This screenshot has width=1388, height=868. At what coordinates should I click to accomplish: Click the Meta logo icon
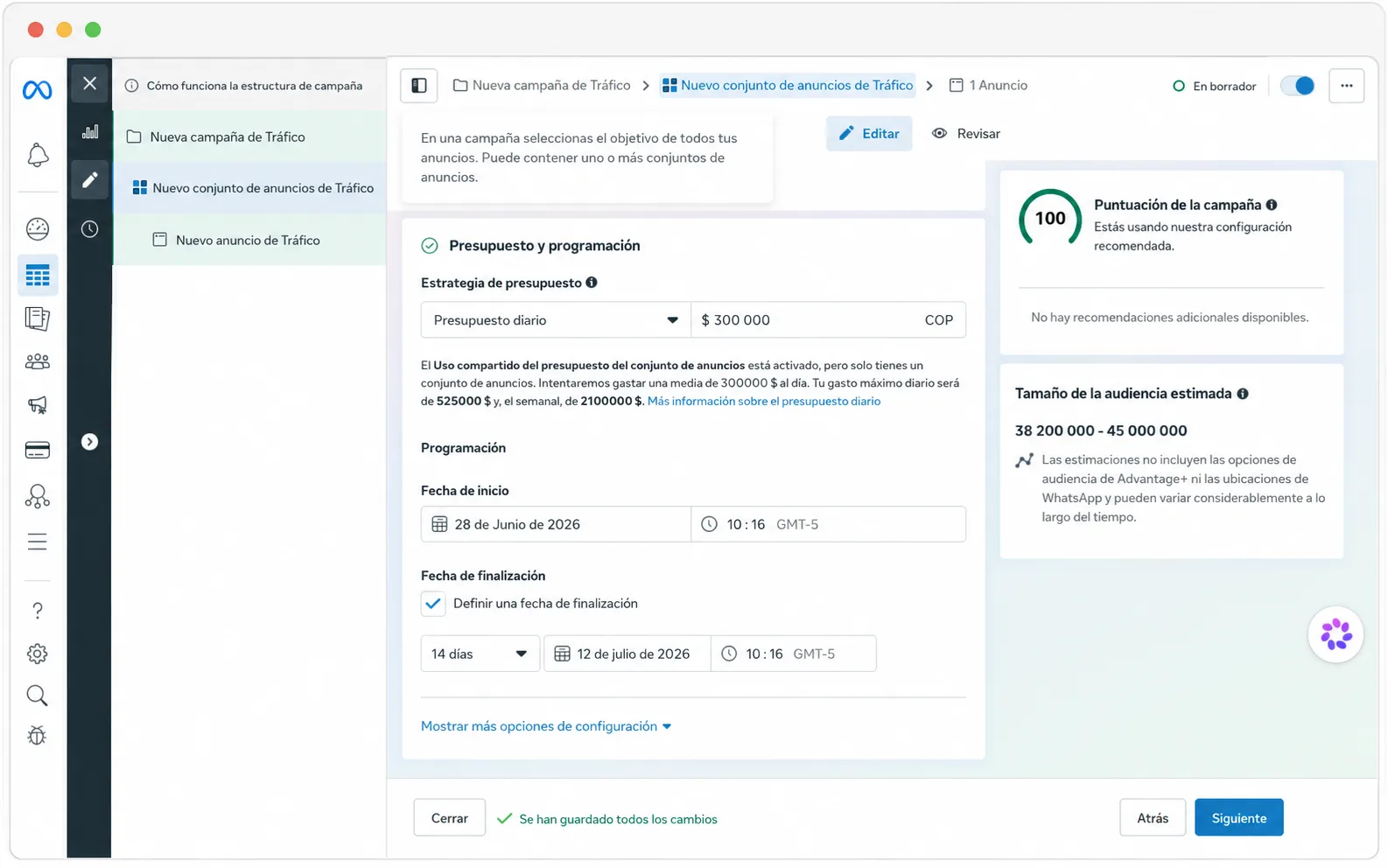[38, 90]
